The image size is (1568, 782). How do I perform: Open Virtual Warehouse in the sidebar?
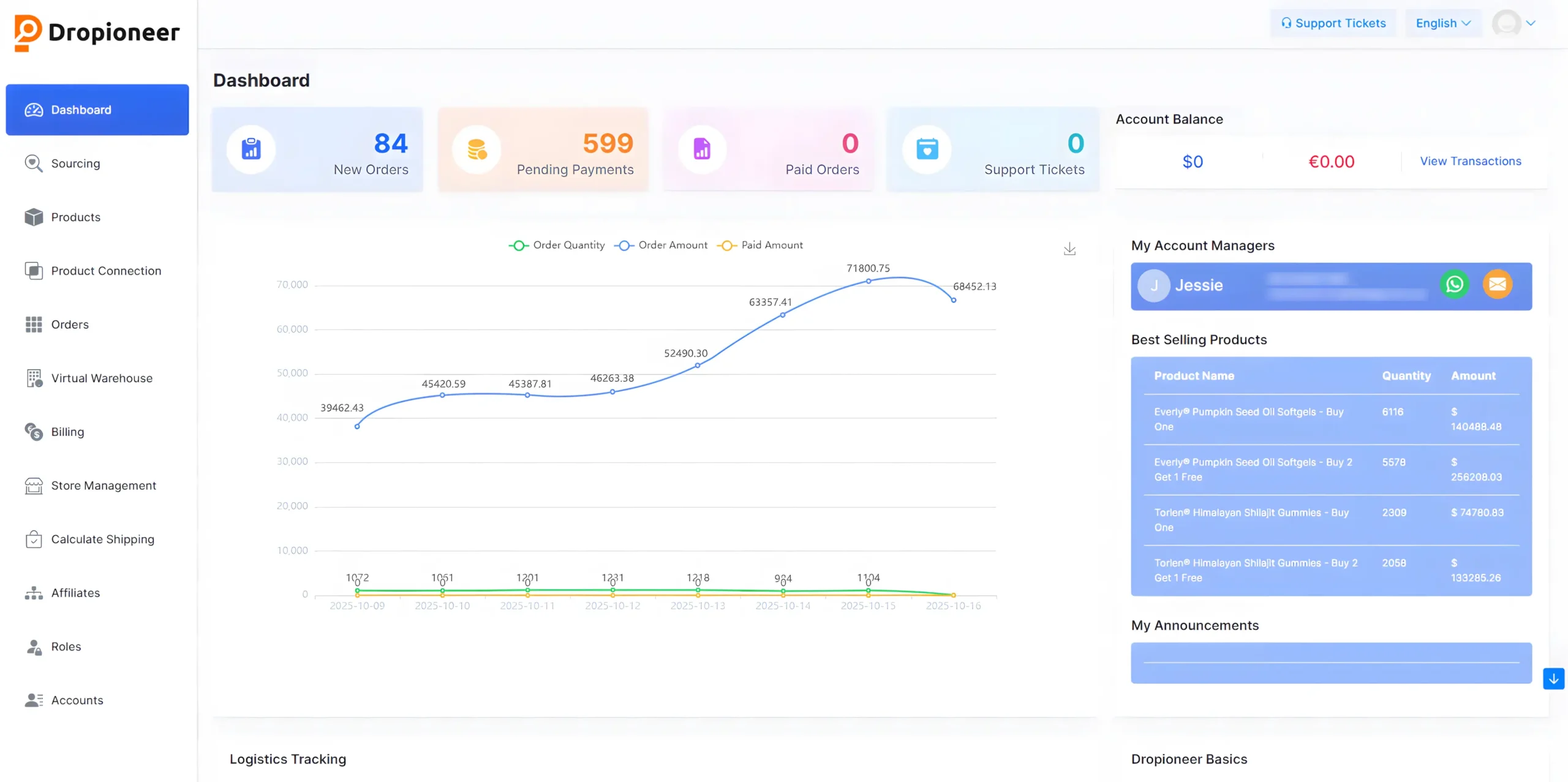pyautogui.click(x=102, y=378)
